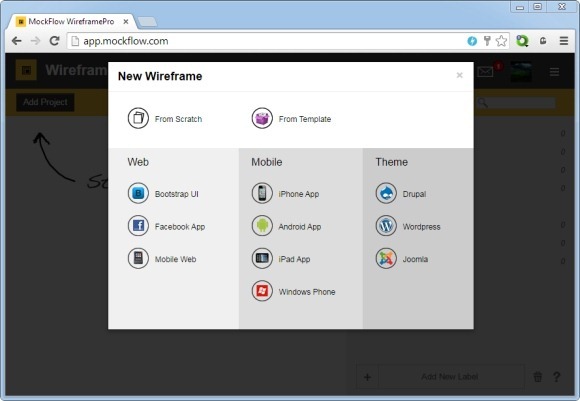
Task: Click the From Scratch label
Action: point(178,119)
